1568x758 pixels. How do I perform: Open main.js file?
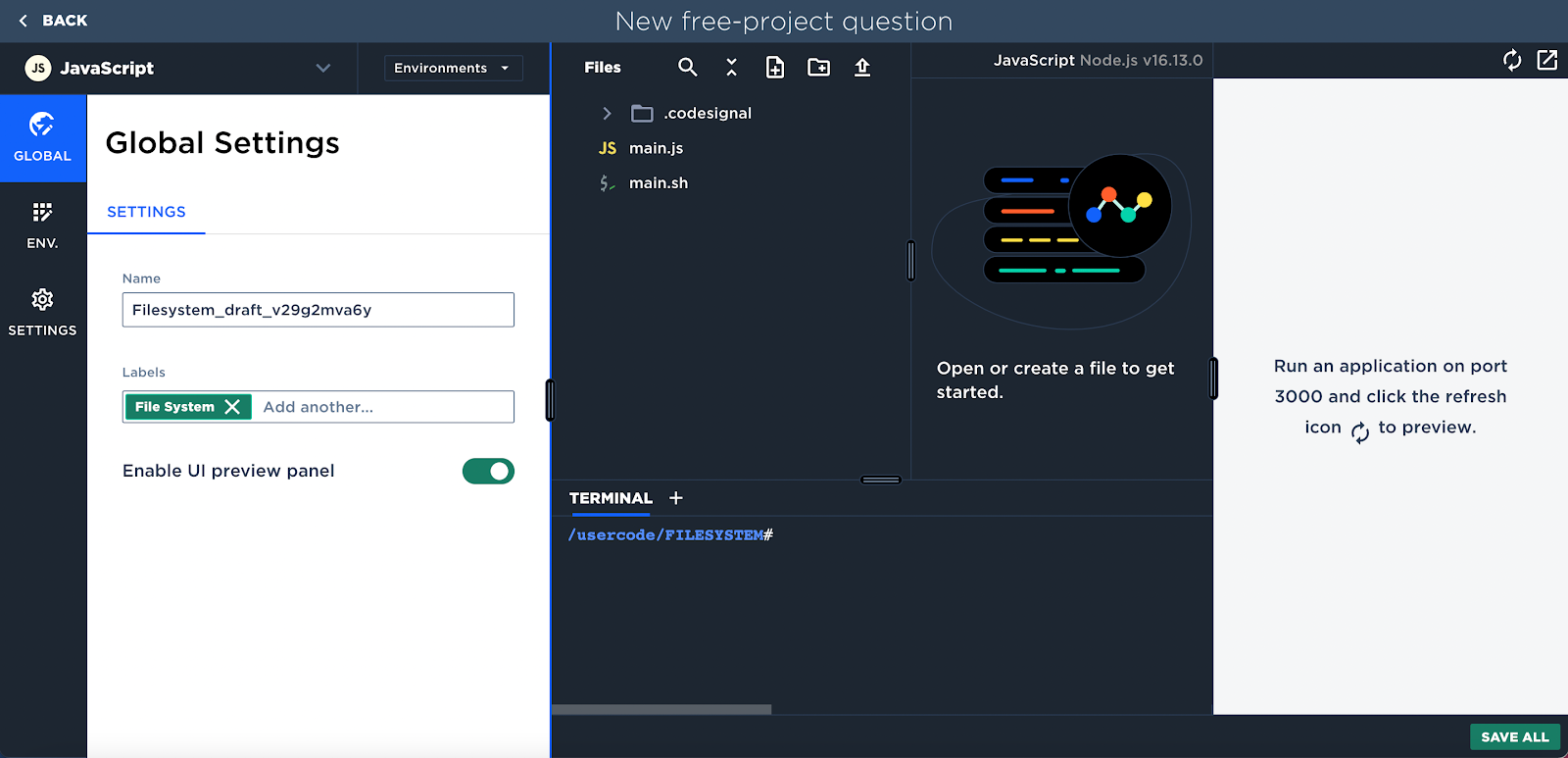[x=657, y=148]
